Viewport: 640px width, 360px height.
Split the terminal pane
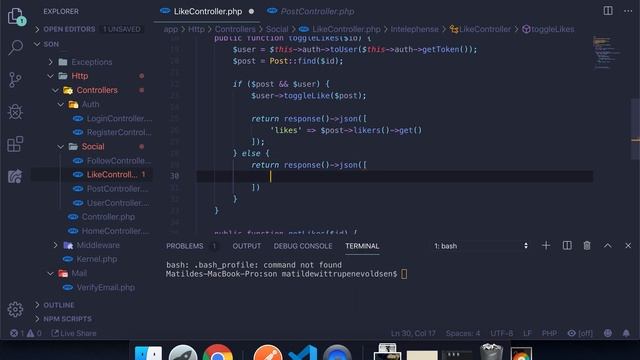567,245
